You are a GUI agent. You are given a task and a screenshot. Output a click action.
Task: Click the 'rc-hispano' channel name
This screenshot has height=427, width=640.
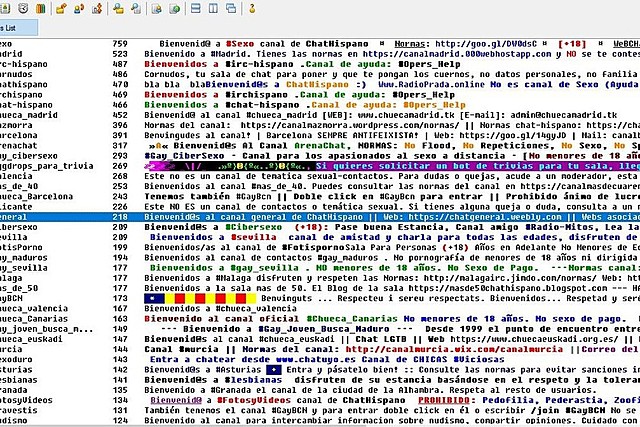[x=24, y=64]
